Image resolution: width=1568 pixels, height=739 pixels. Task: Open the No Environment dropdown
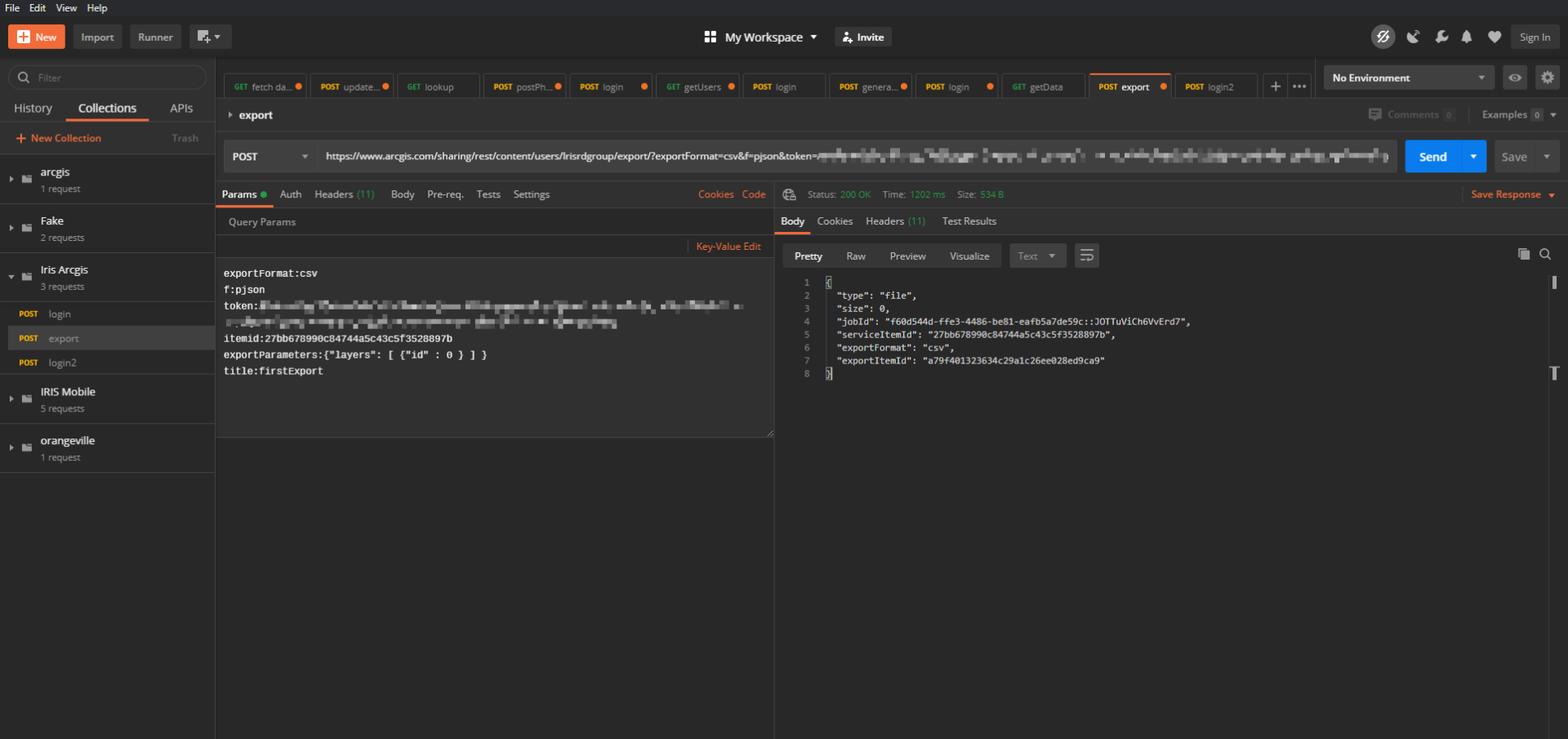(x=1409, y=78)
